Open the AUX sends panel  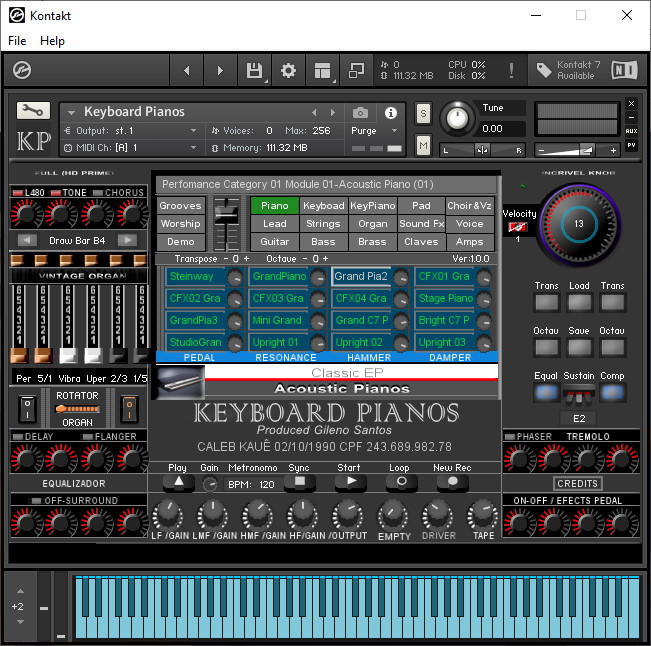631,131
